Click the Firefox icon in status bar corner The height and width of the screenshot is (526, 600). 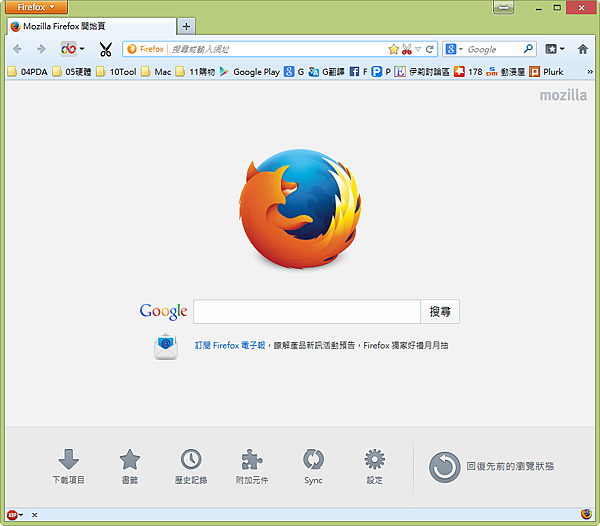click(x=586, y=514)
